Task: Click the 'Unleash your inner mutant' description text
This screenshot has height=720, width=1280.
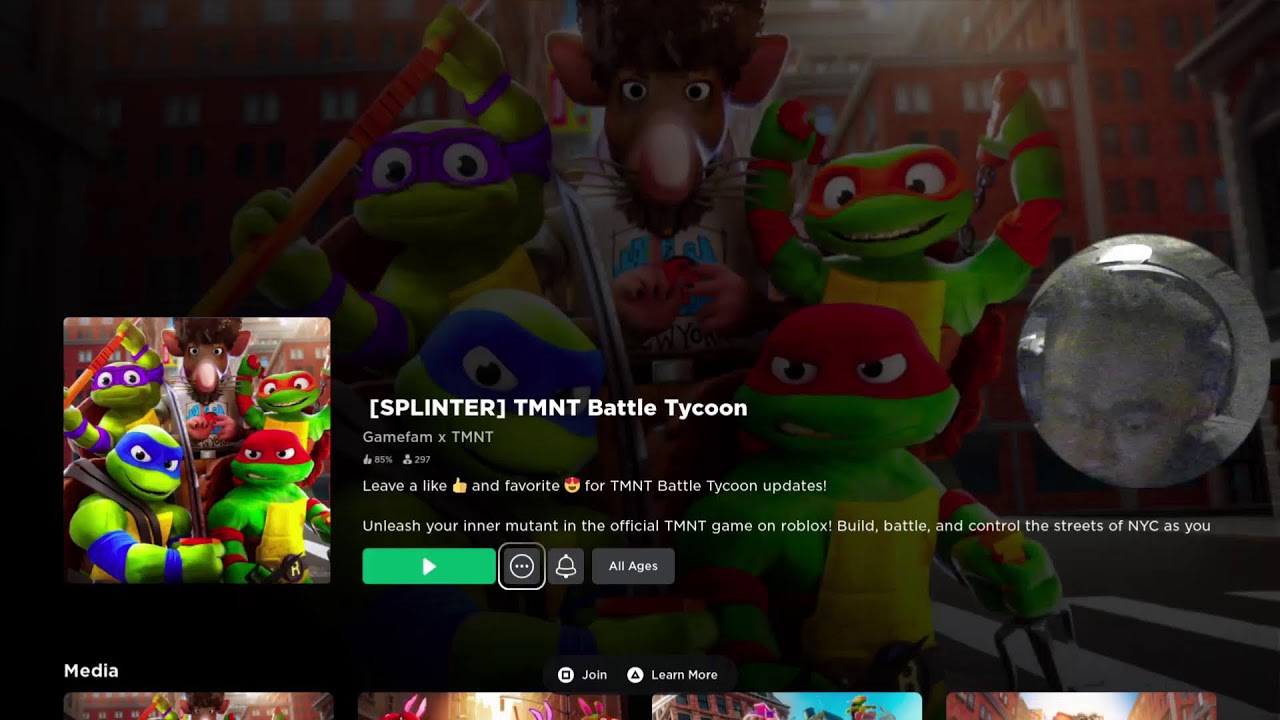Action: click(786, 526)
